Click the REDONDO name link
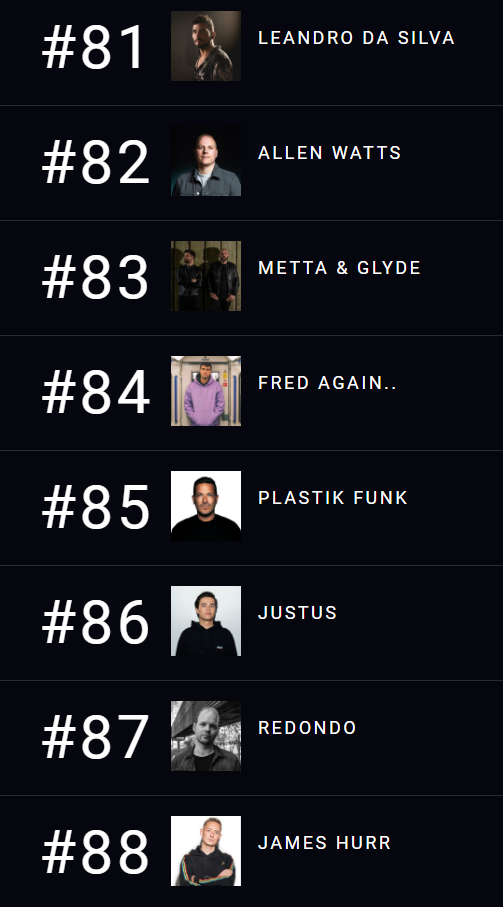The height and width of the screenshot is (907, 503). (307, 728)
